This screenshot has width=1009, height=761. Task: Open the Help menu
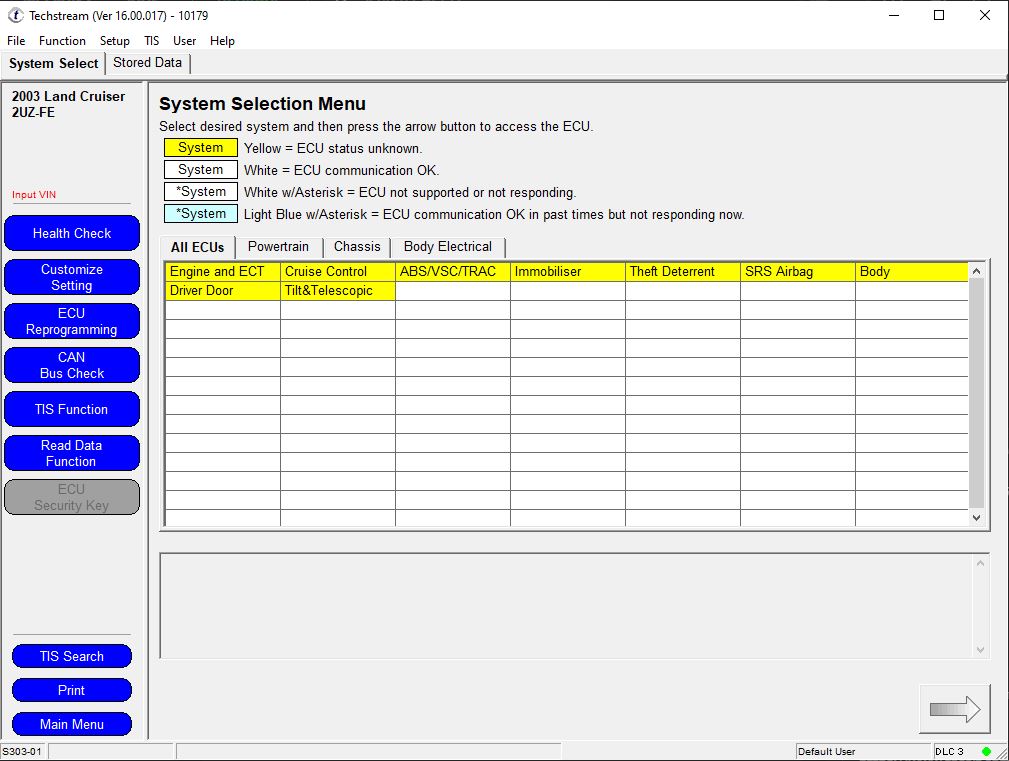point(222,41)
